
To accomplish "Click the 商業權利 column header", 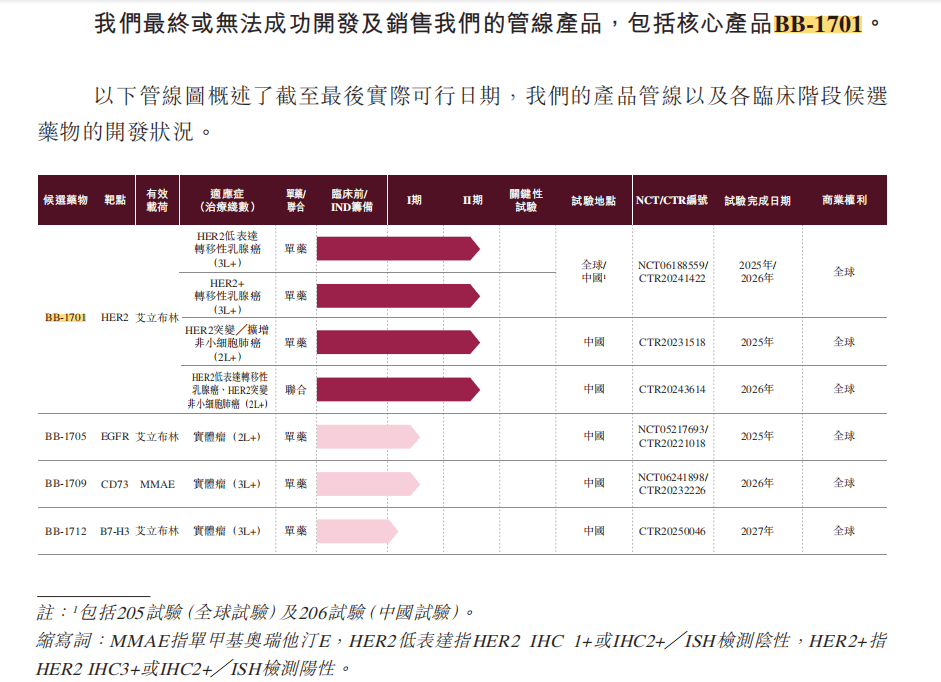I will (x=844, y=200).
